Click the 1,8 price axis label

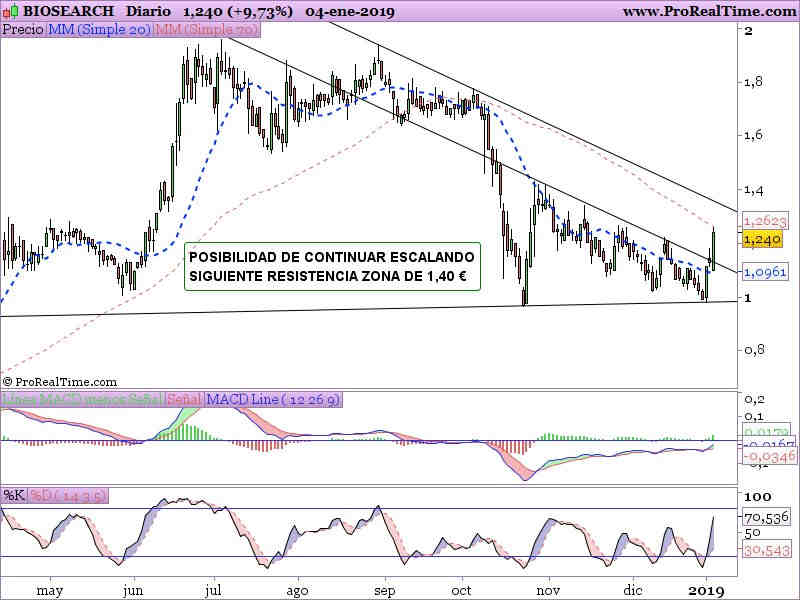(x=754, y=82)
